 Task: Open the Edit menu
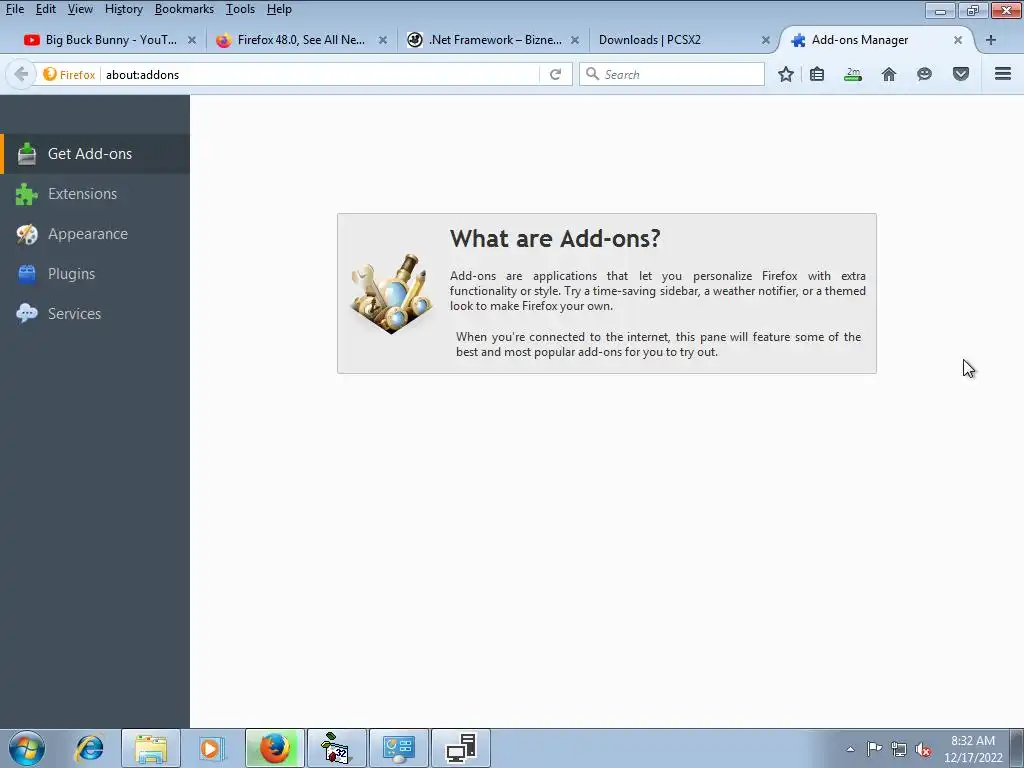click(45, 9)
